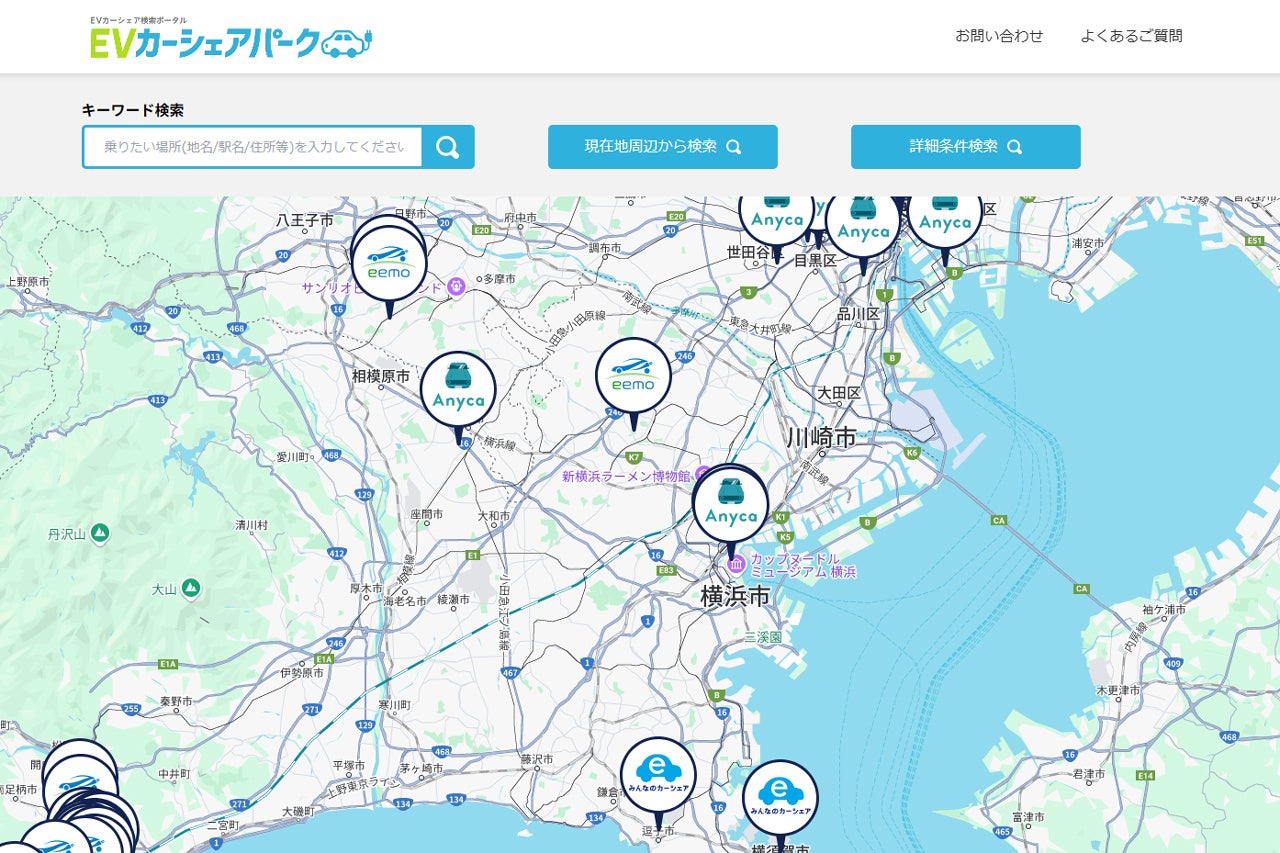The image size is (1280, 853).
Task: Click the サンリオピューロランド attraction icon
Action: (x=456, y=287)
